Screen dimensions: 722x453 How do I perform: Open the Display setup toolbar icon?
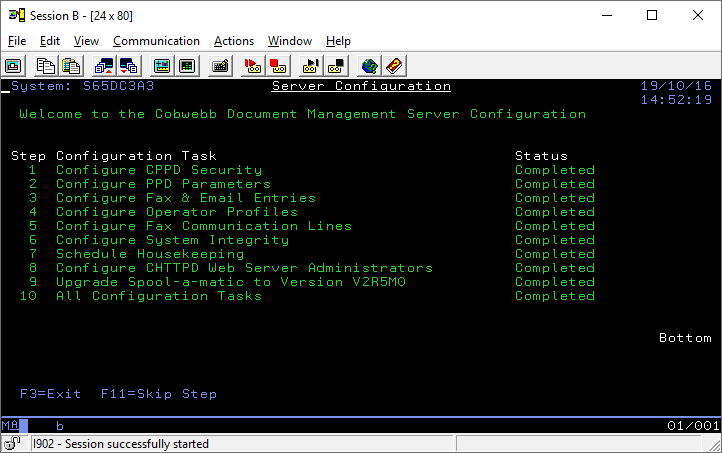162,66
